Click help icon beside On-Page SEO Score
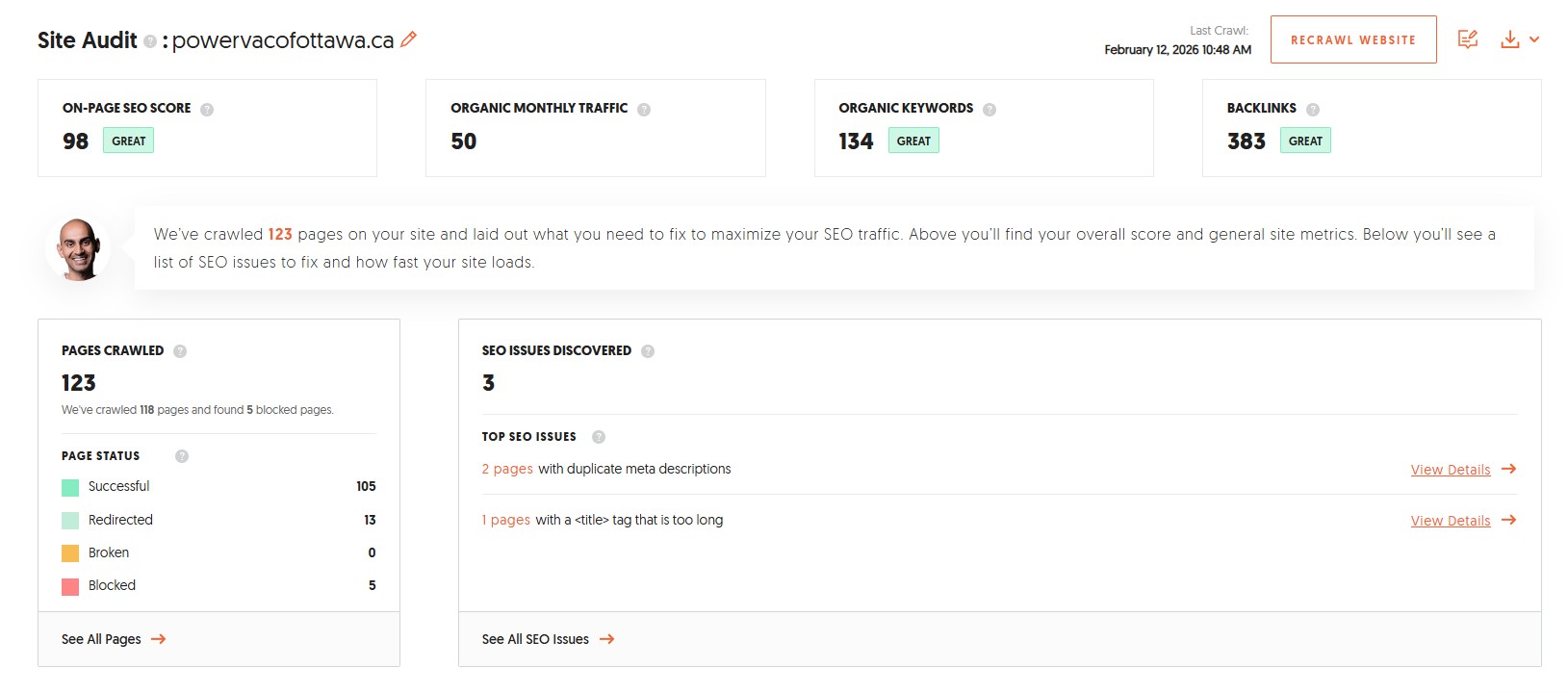Screen dimensions: 1568x693 207,110
